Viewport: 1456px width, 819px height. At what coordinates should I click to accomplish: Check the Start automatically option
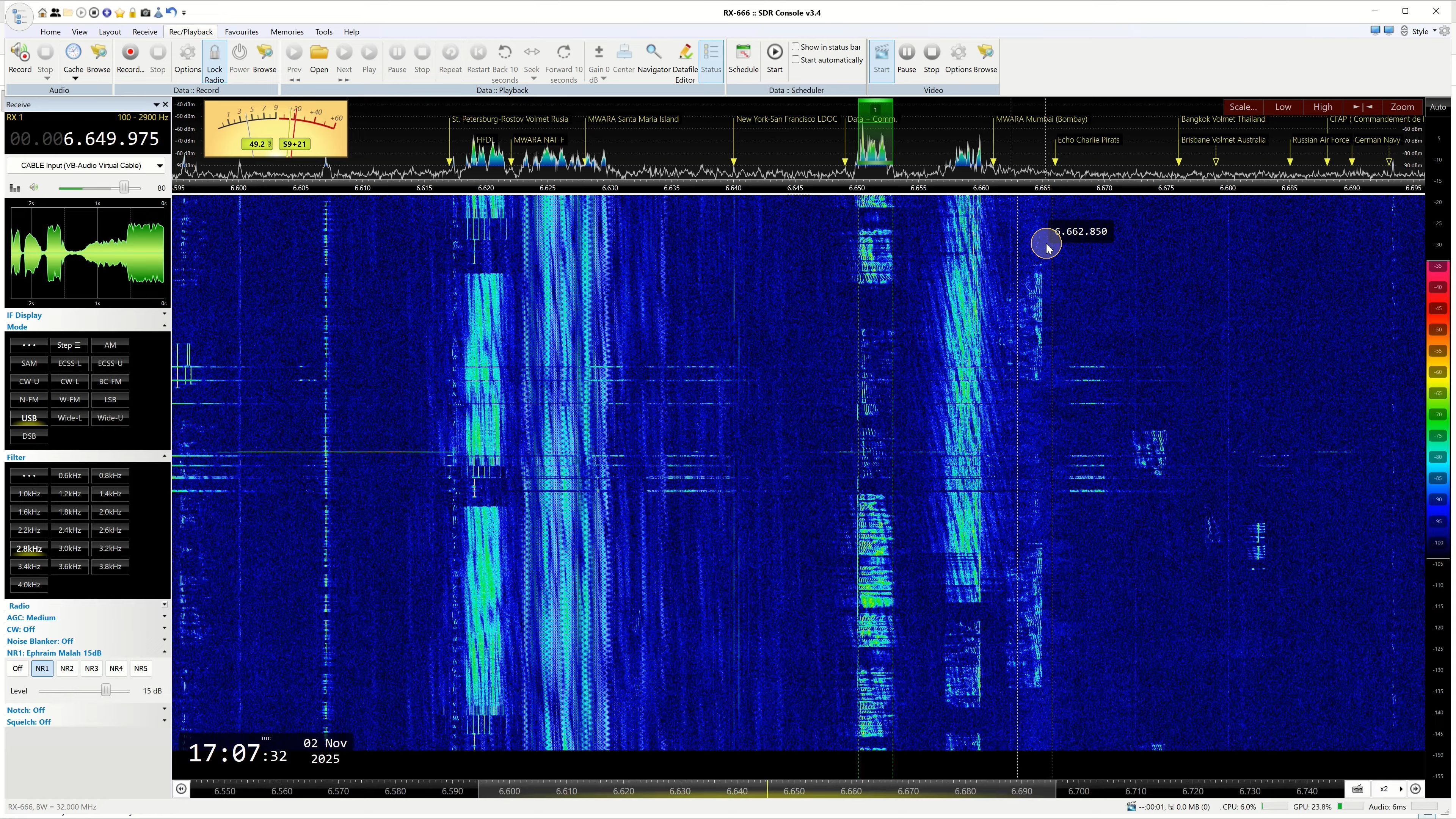click(795, 60)
